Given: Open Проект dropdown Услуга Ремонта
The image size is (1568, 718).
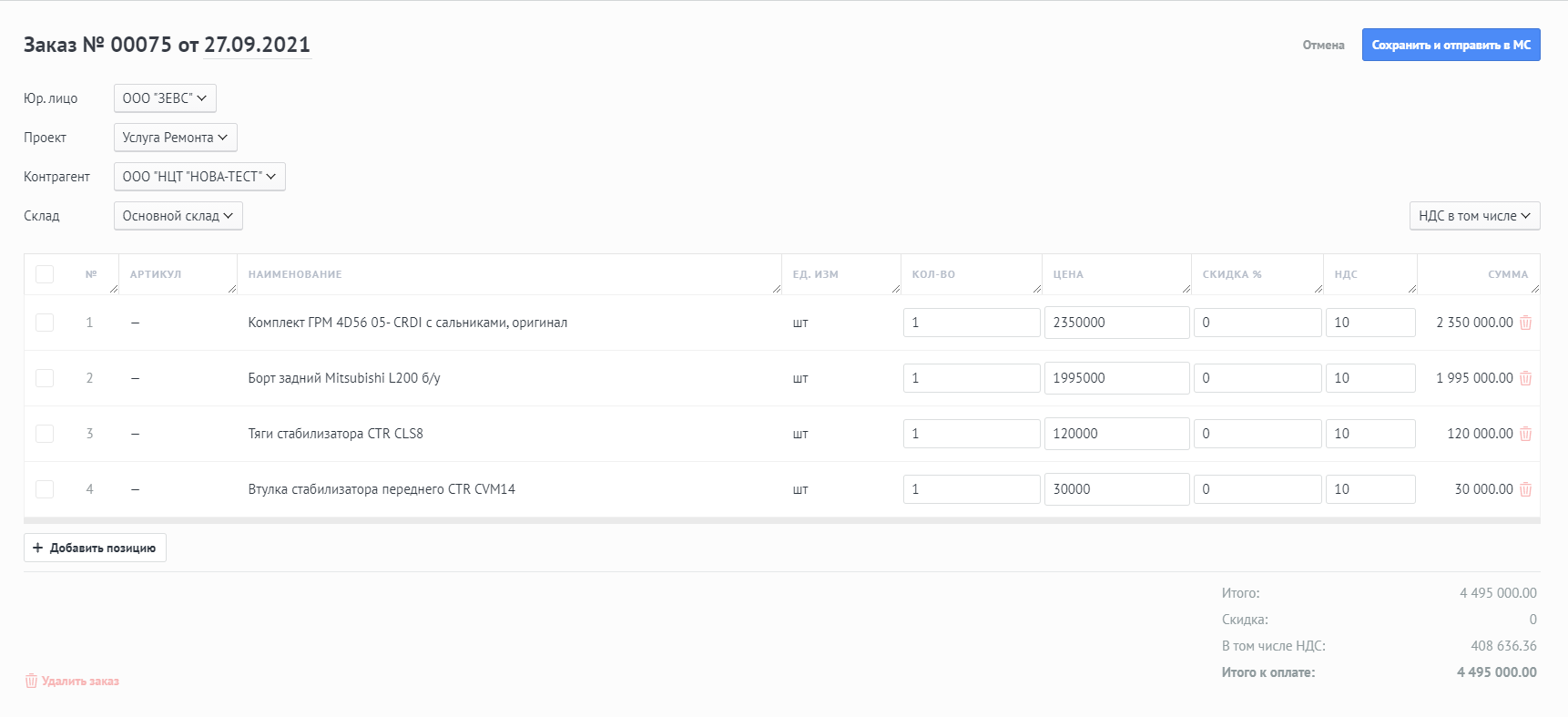Looking at the screenshot, I should (175, 138).
